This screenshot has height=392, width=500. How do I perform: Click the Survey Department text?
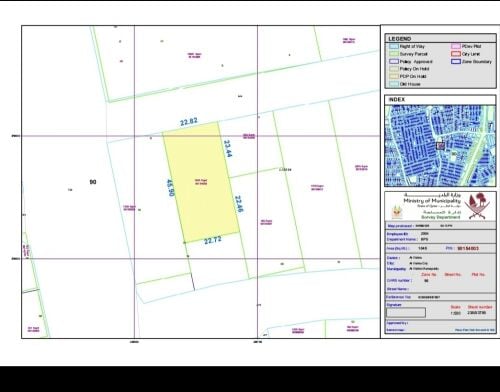click(x=441, y=217)
